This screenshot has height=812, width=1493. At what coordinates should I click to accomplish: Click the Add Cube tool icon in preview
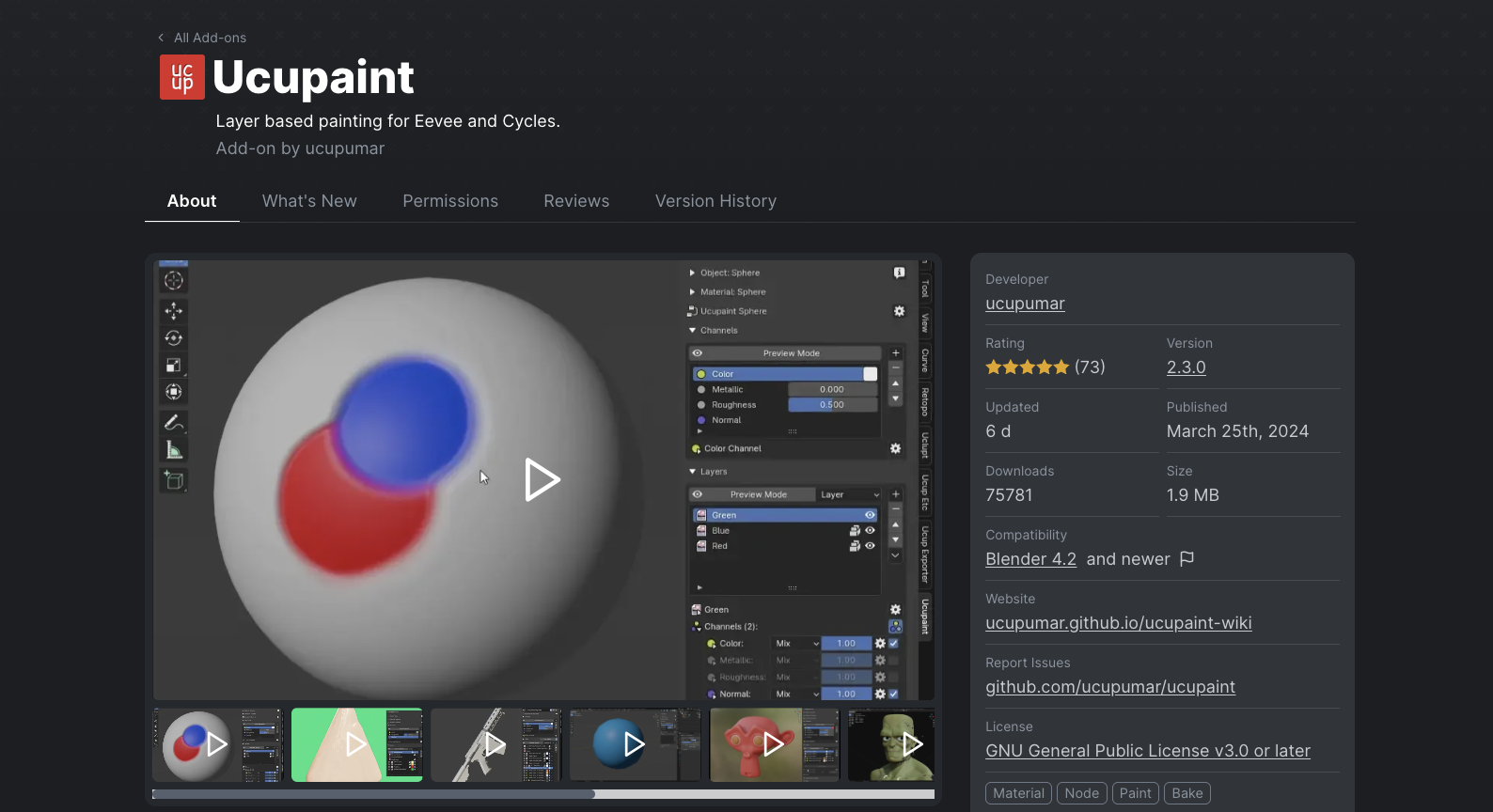pos(174,480)
